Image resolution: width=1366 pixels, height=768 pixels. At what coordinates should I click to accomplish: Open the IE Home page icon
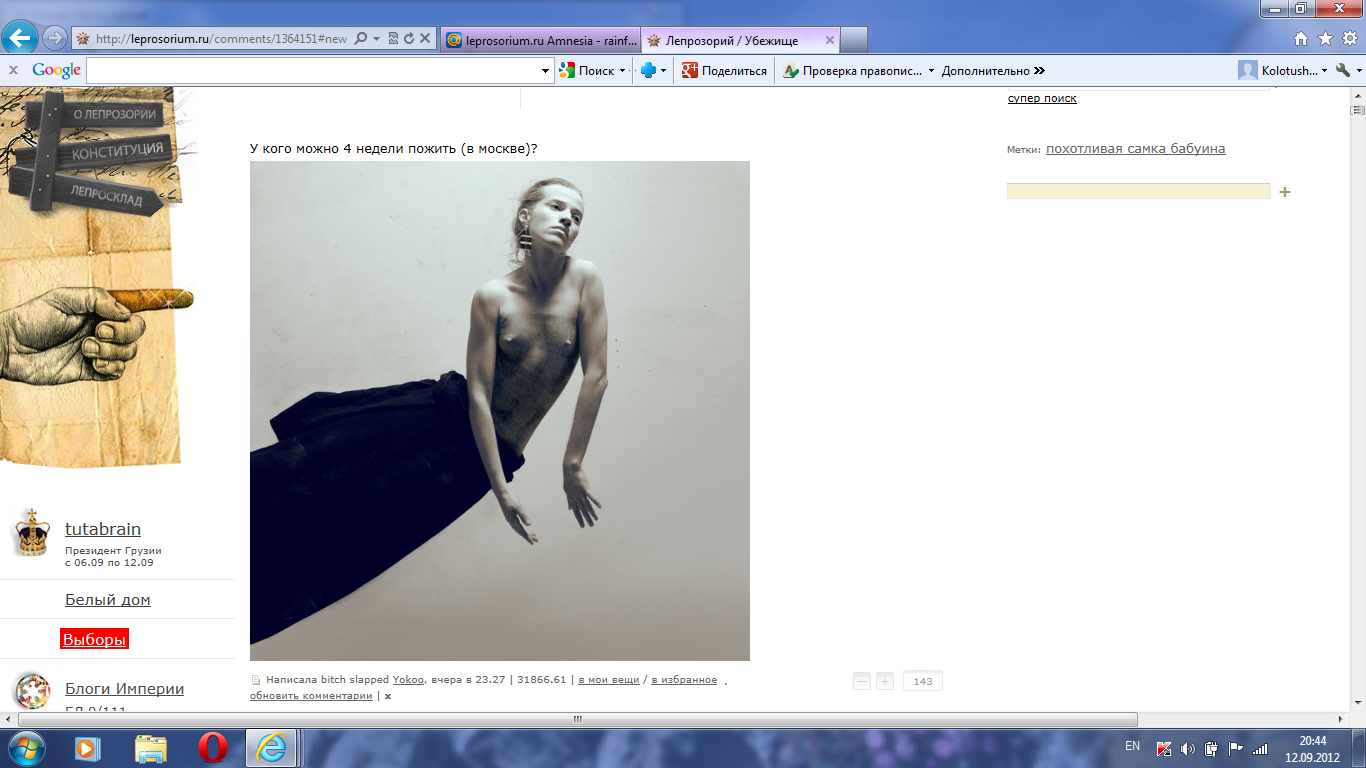coord(1301,39)
